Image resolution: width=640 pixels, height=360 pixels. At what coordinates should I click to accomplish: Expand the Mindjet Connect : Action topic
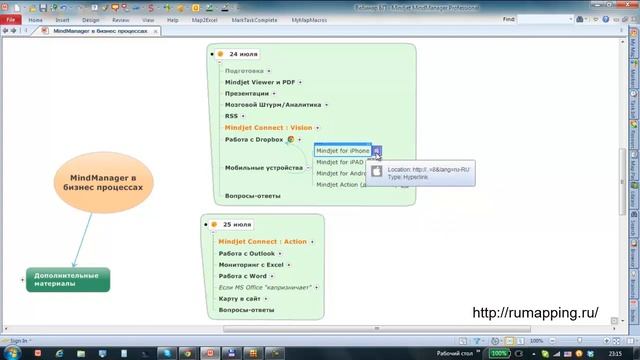312,242
